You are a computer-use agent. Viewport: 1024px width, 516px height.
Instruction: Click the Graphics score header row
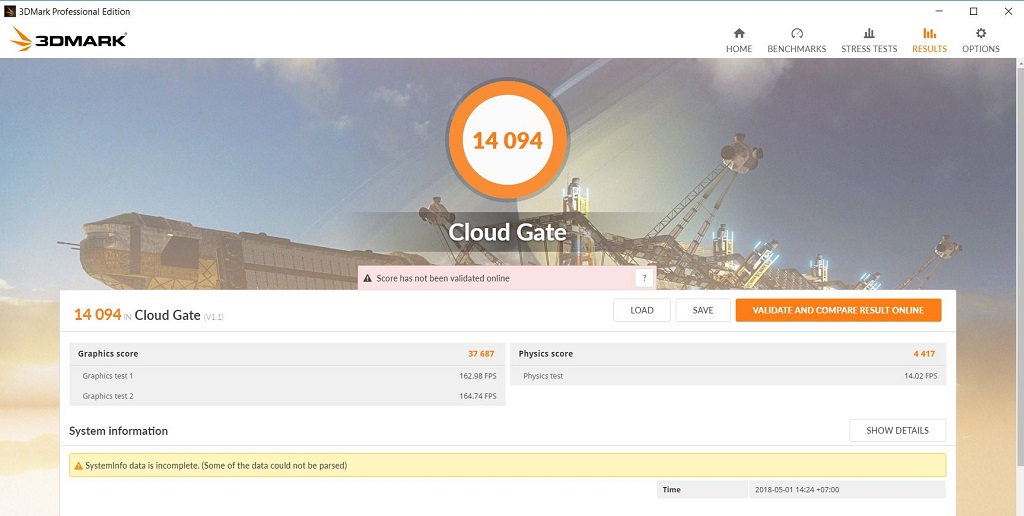(287, 354)
